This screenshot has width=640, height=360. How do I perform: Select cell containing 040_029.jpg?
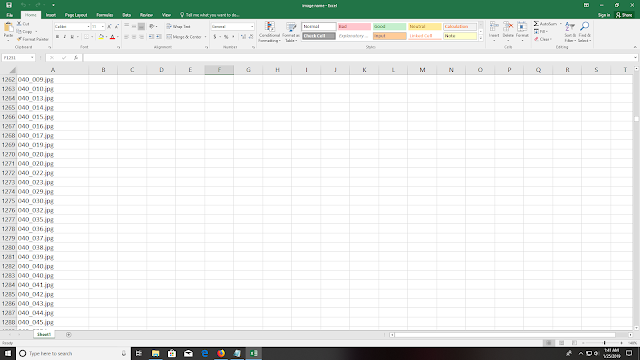pyautogui.click(x=53, y=191)
